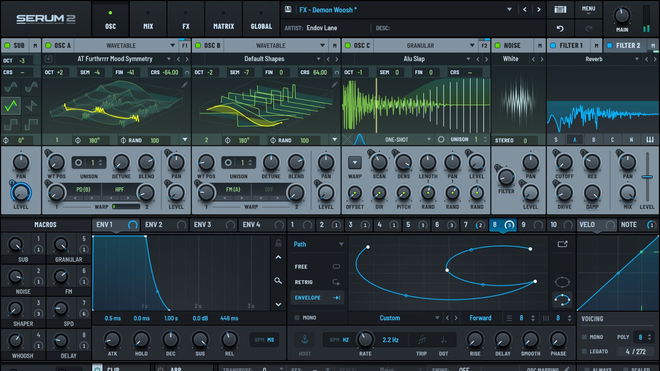This screenshot has height=371, width=660.
Task: Go to next preset arrow
Action: [539, 9]
